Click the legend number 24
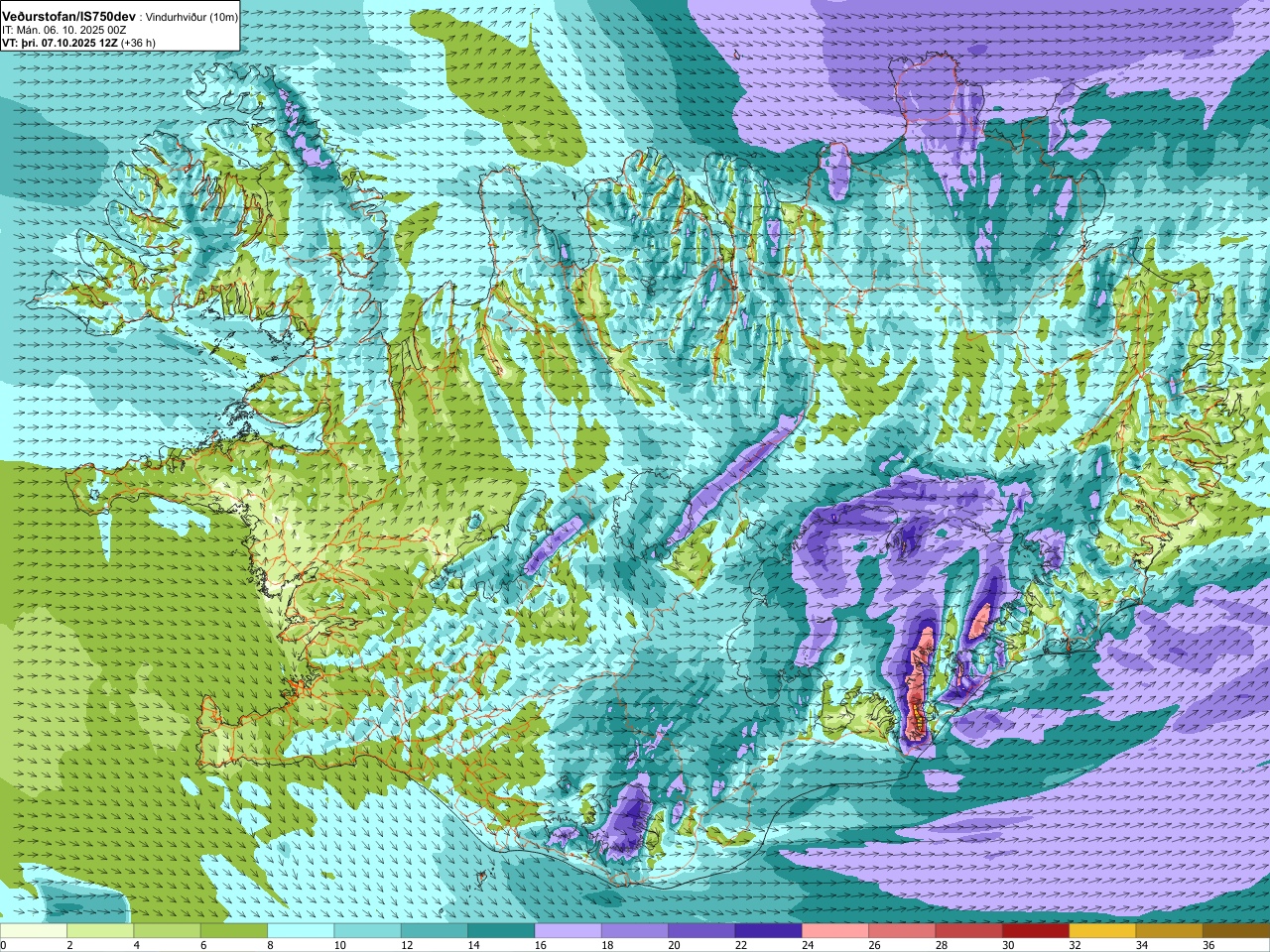Screen dimensions: 1270x952 [x=808, y=945]
